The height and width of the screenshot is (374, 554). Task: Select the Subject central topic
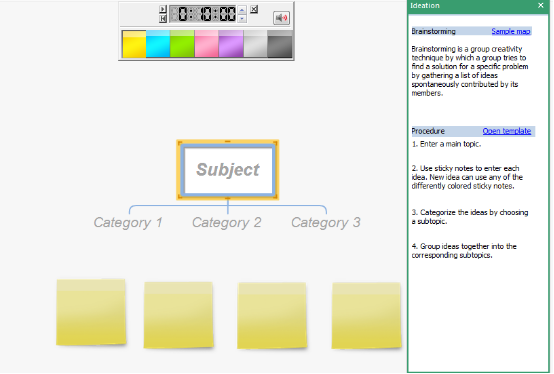point(228,170)
